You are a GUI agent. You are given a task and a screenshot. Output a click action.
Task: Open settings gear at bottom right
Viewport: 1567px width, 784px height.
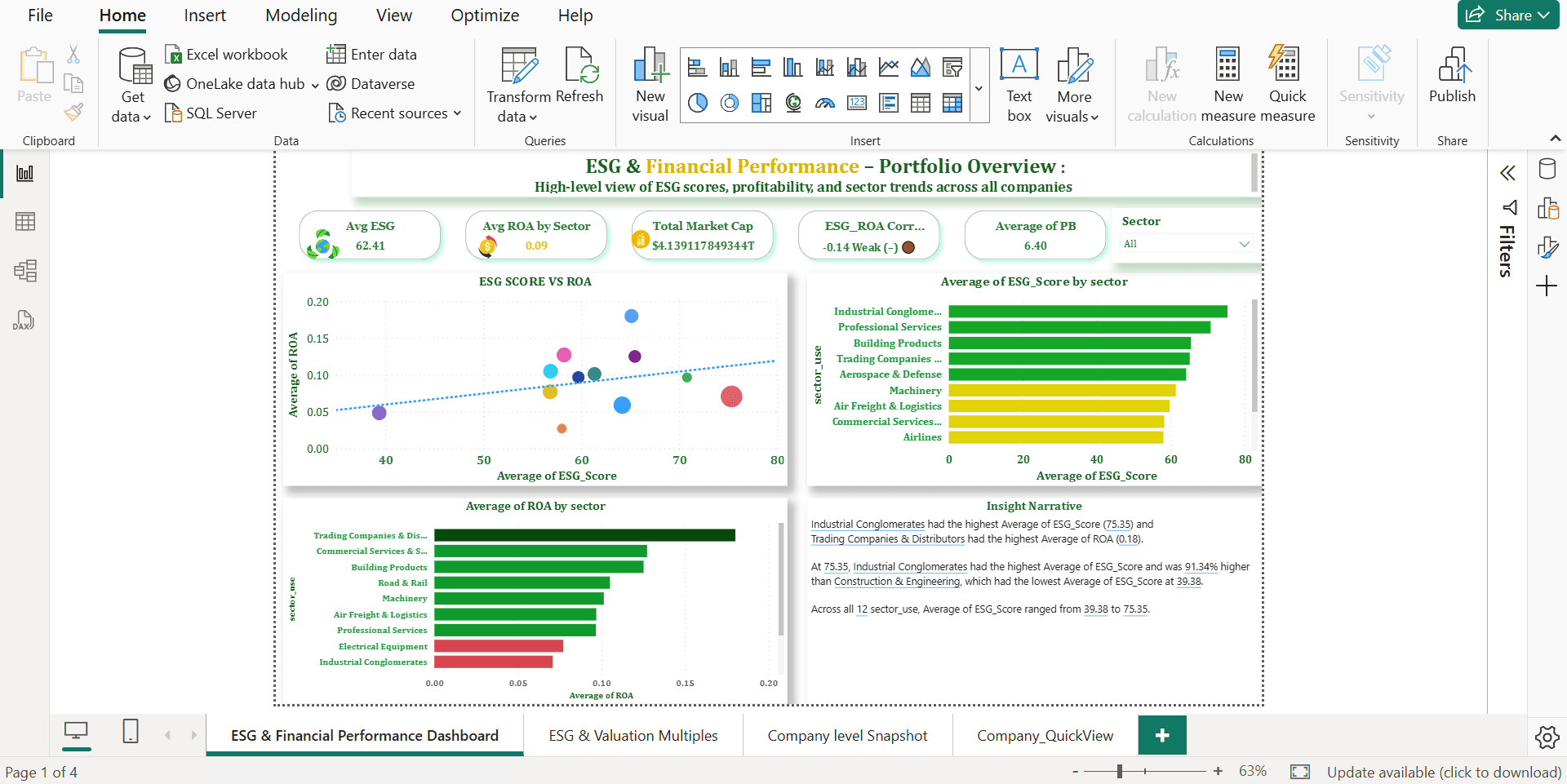tap(1547, 737)
